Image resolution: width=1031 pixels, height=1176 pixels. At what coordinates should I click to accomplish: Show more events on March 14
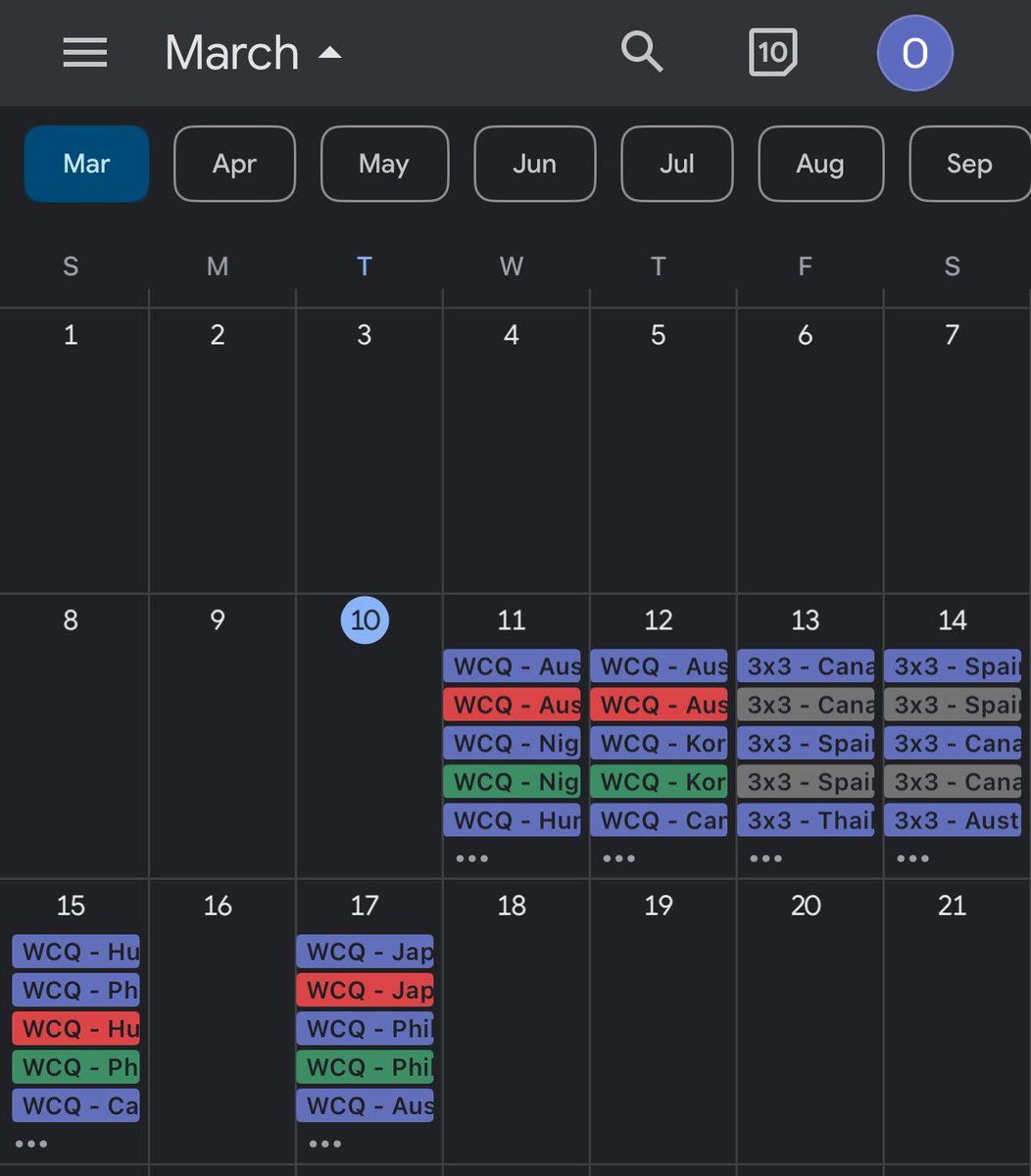tap(912, 858)
